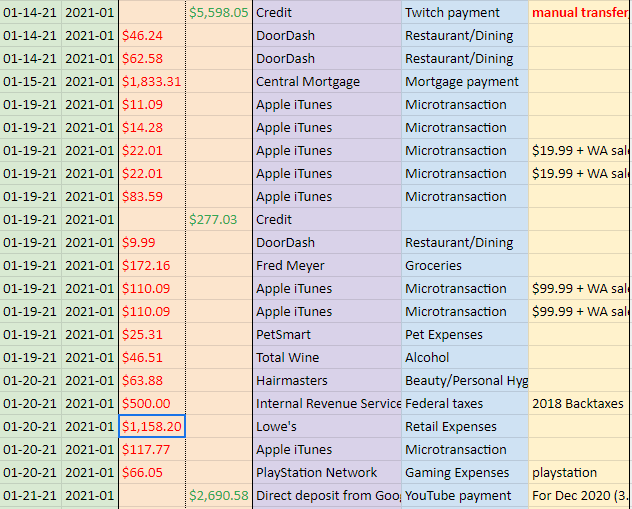Select the YouTube payment category cell
The image size is (632, 509).
[x=465, y=495]
